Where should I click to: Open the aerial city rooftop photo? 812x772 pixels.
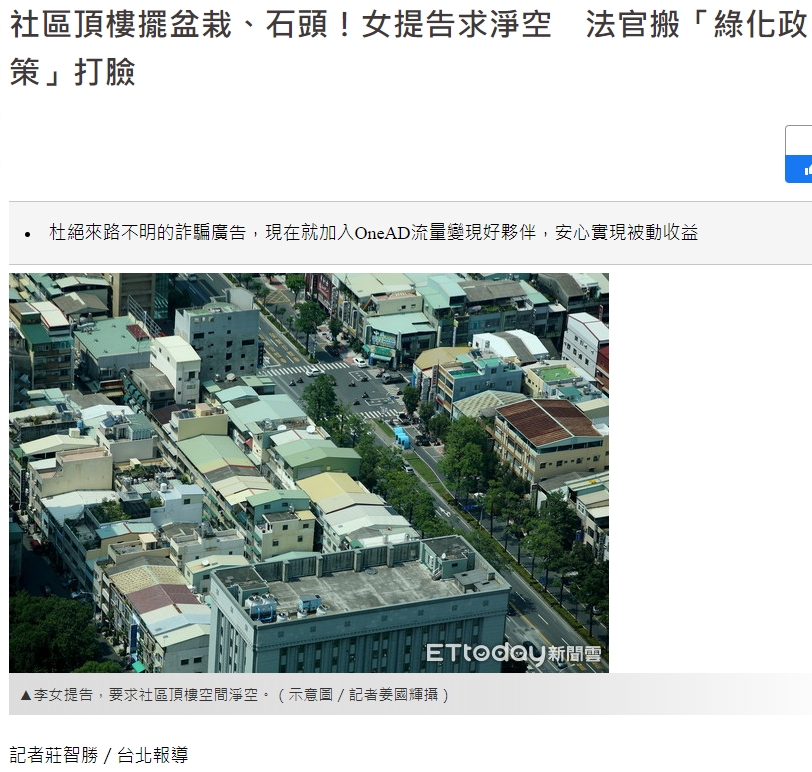tap(309, 473)
